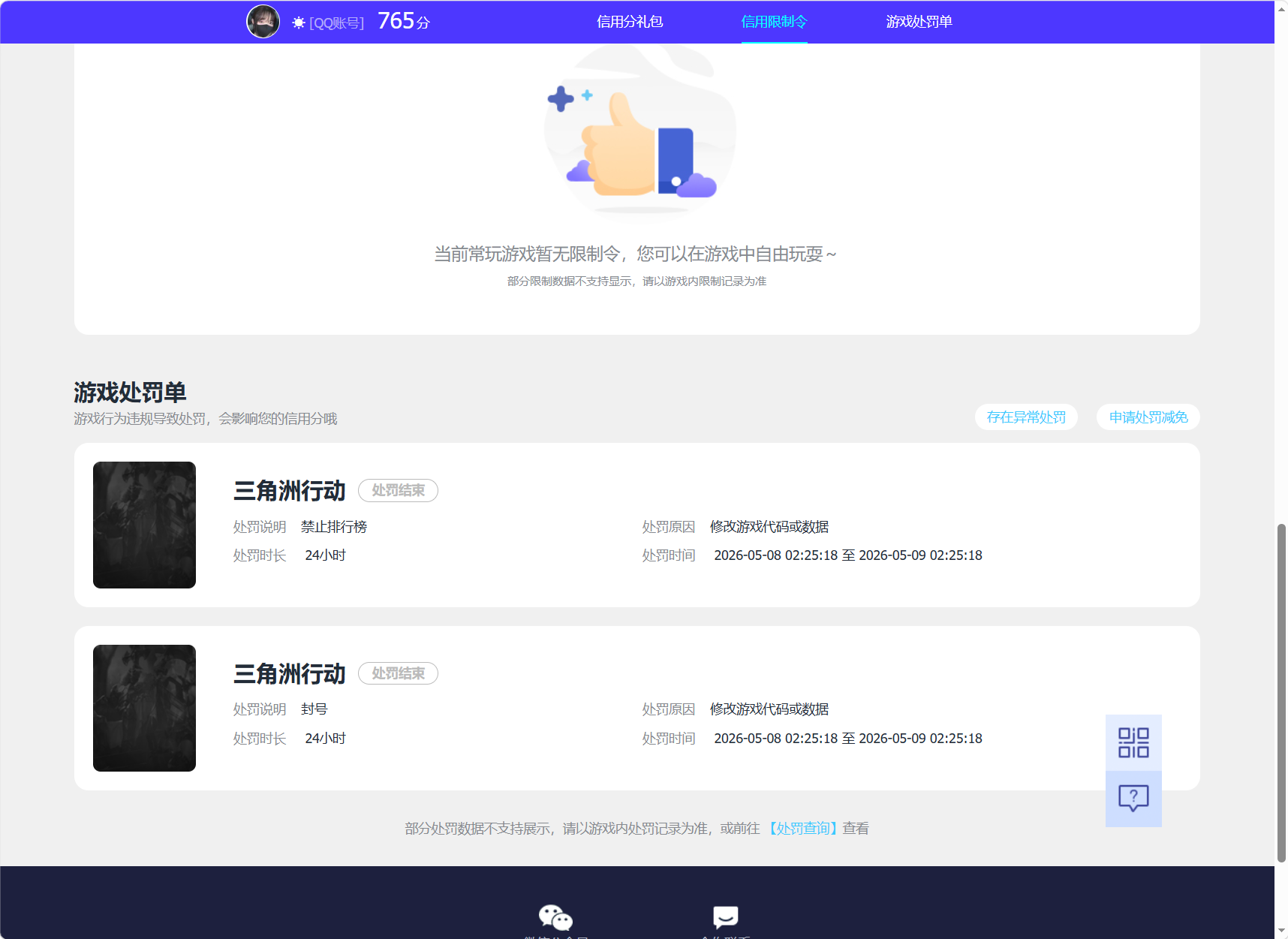Click 部分限制数据不支持显示 note

coord(636,281)
